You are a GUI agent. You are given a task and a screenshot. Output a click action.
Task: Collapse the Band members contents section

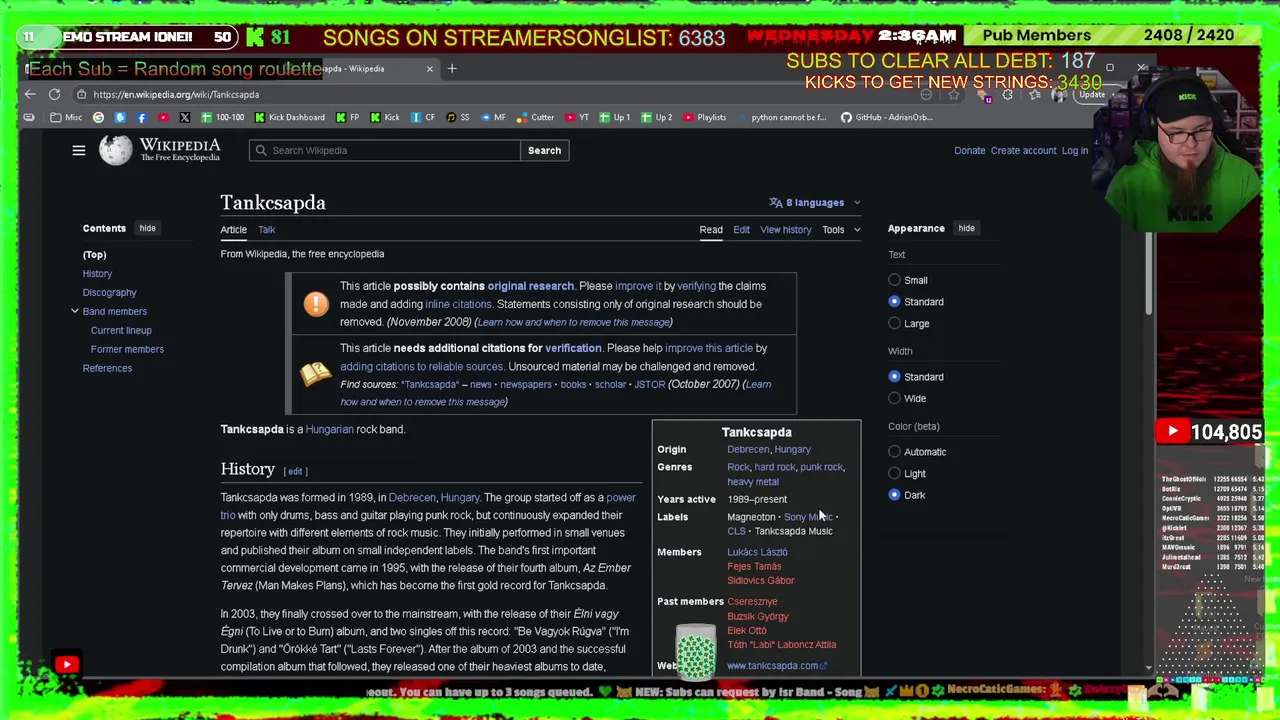pyautogui.click(x=74, y=311)
